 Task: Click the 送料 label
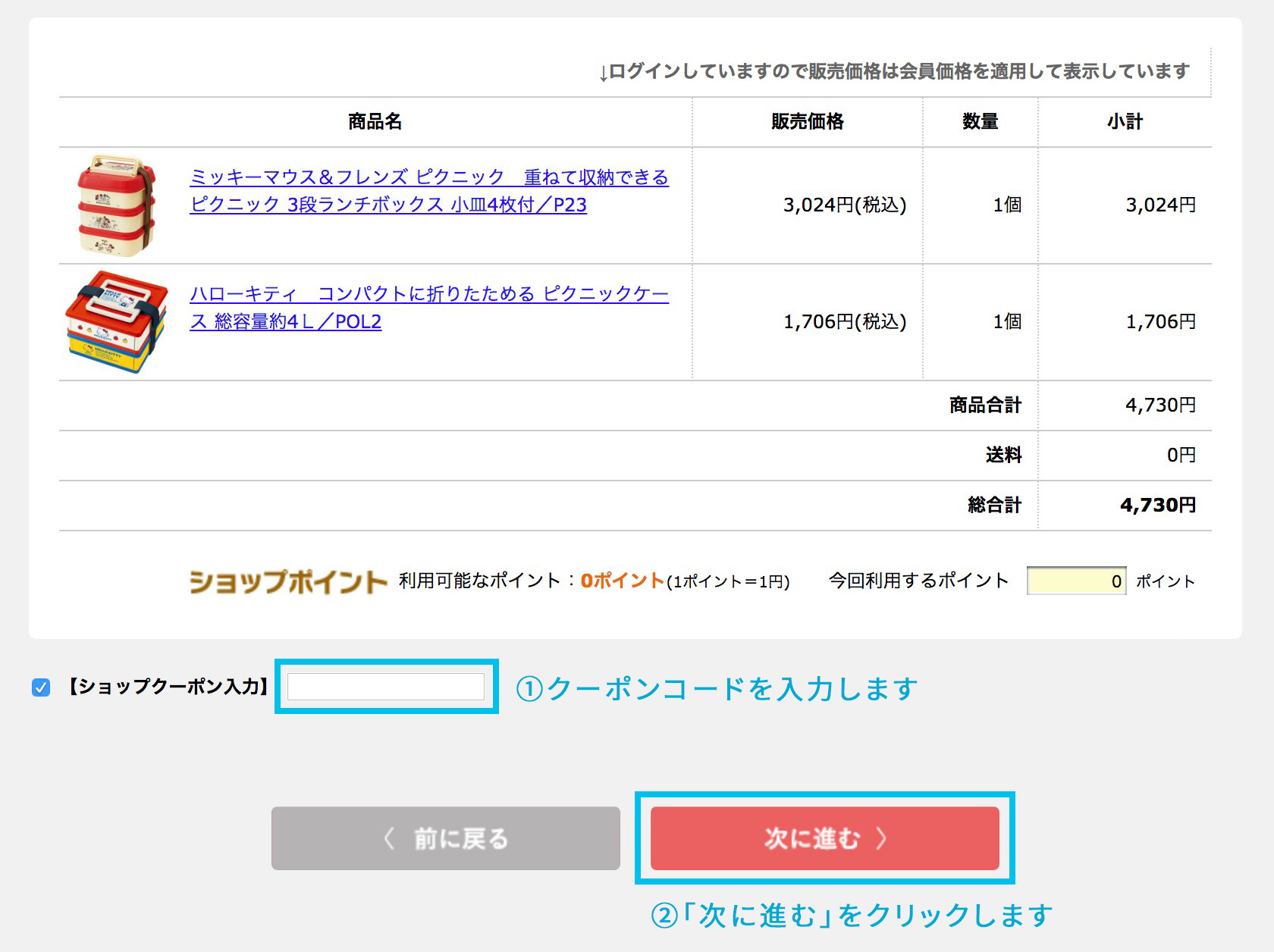click(x=1003, y=455)
